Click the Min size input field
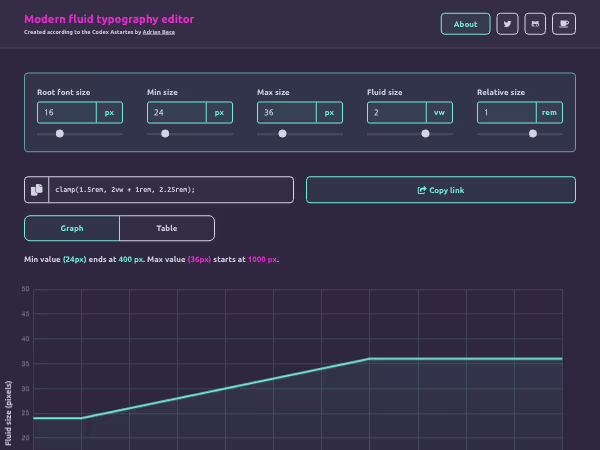Screen dimensions: 600x450 click(176, 112)
